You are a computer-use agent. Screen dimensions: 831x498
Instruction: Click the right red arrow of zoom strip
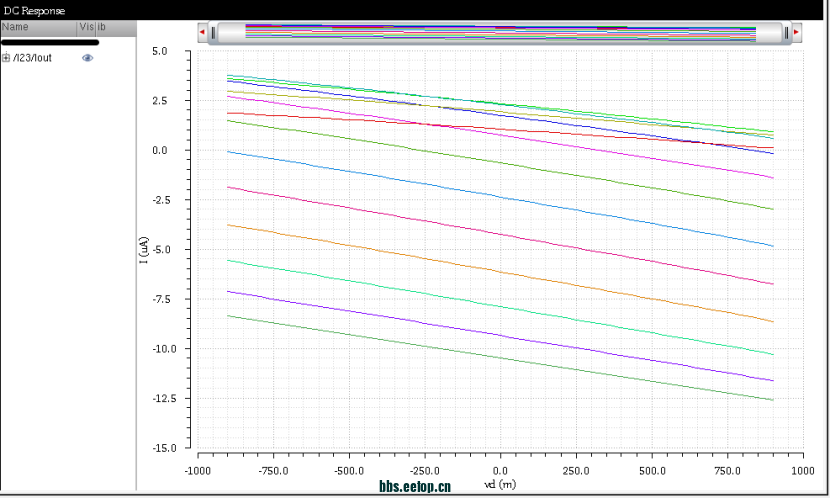pos(796,32)
